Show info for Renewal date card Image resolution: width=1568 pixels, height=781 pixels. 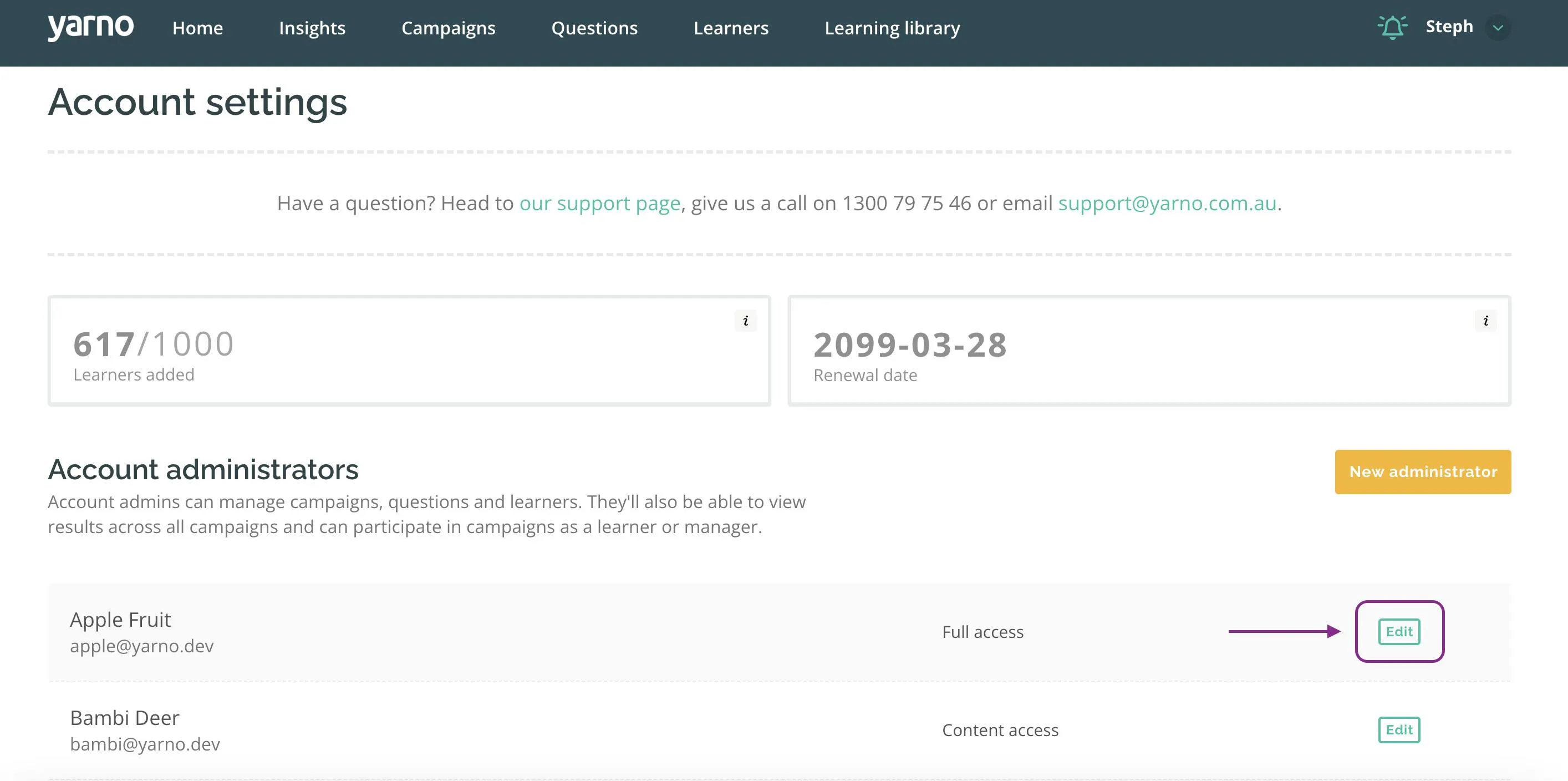tap(1486, 321)
